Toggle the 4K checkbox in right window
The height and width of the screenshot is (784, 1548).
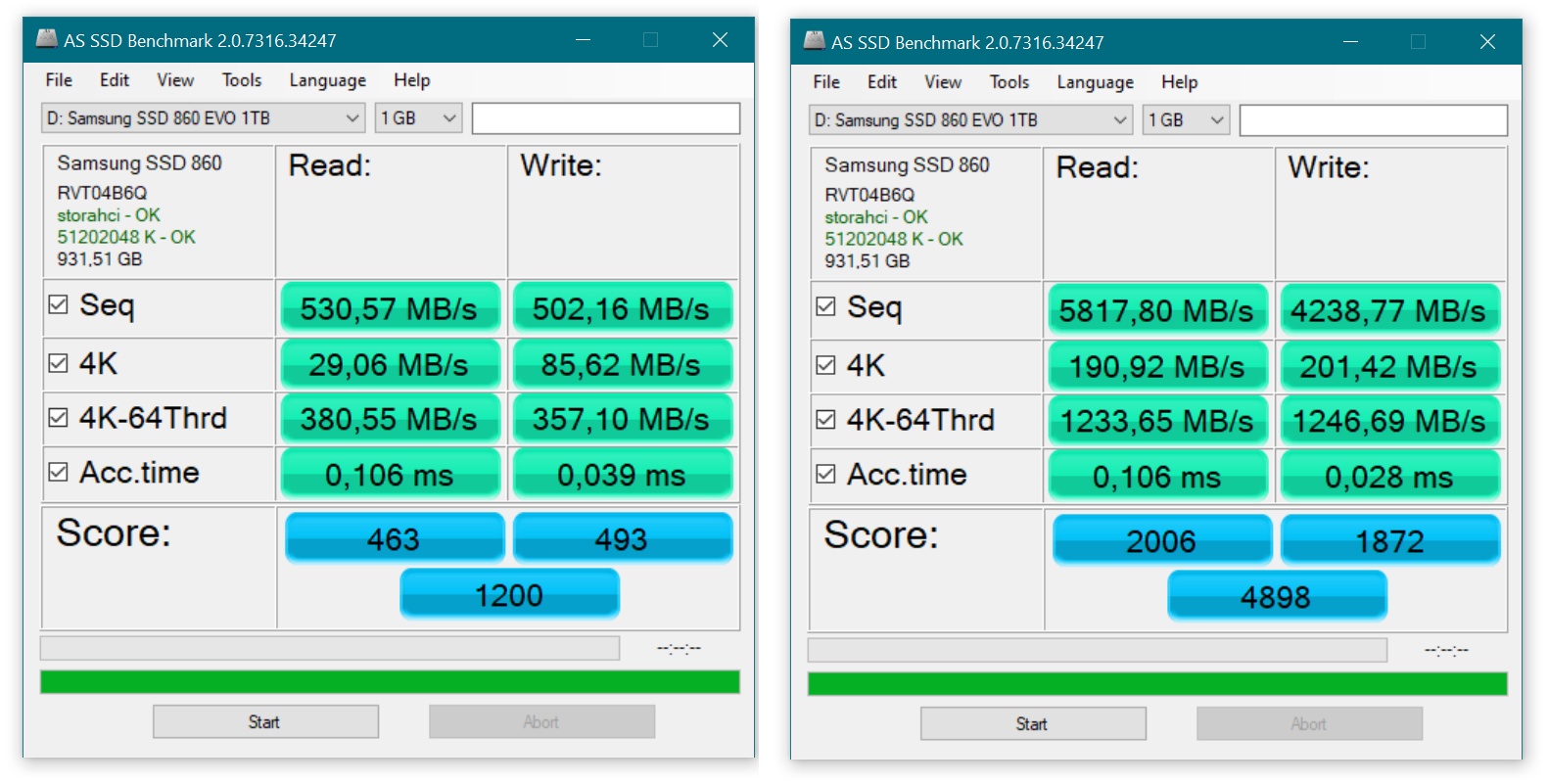coord(826,365)
